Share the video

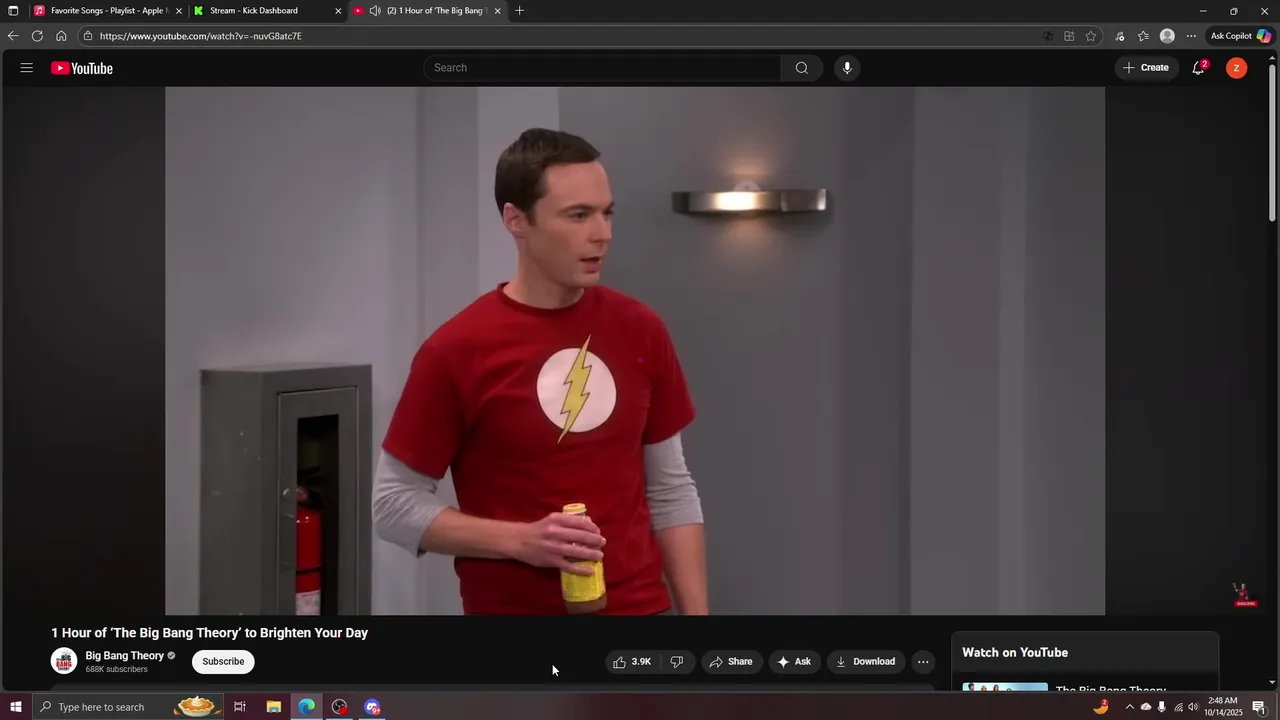(731, 662)
